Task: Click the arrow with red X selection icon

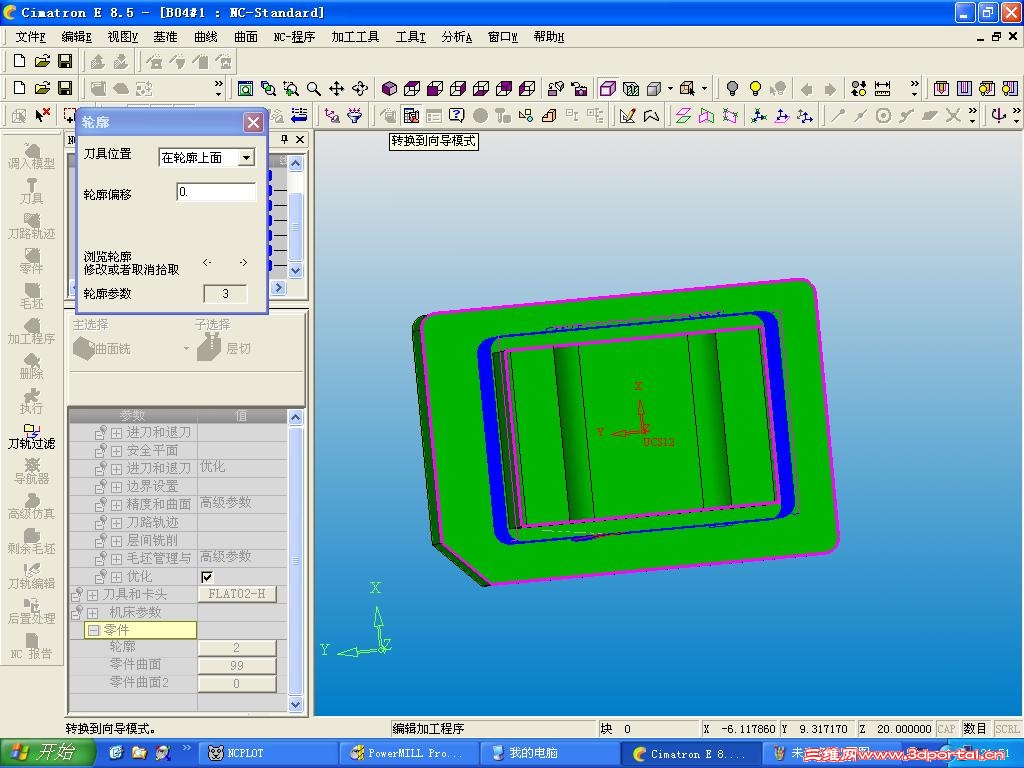Action: point(42,116)
